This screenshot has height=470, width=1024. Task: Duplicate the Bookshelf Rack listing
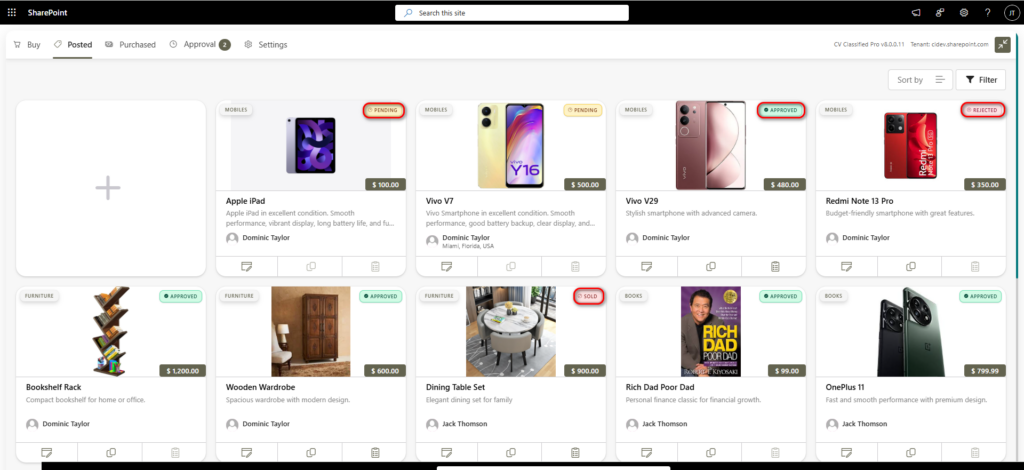point(111,452)
